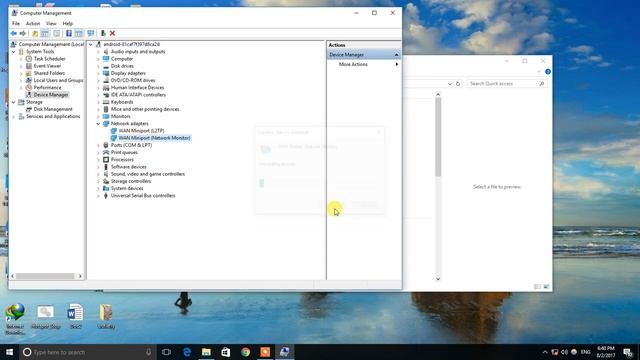Click the Monitors category
Screen dimensions: 640x360
(120, 116)
